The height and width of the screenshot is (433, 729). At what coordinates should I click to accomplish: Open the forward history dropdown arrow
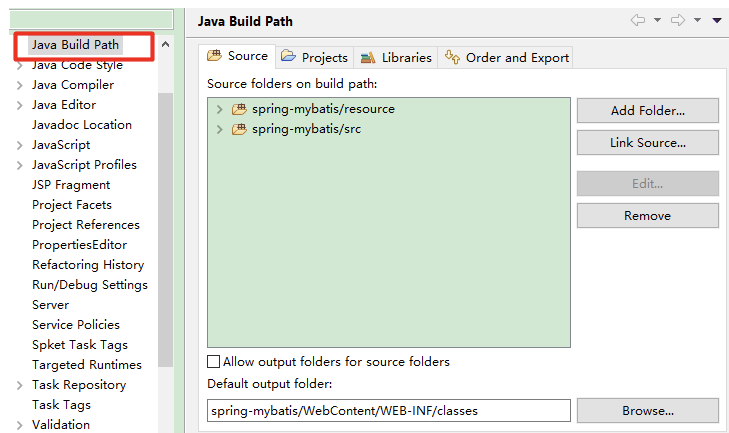coord(697,20)
